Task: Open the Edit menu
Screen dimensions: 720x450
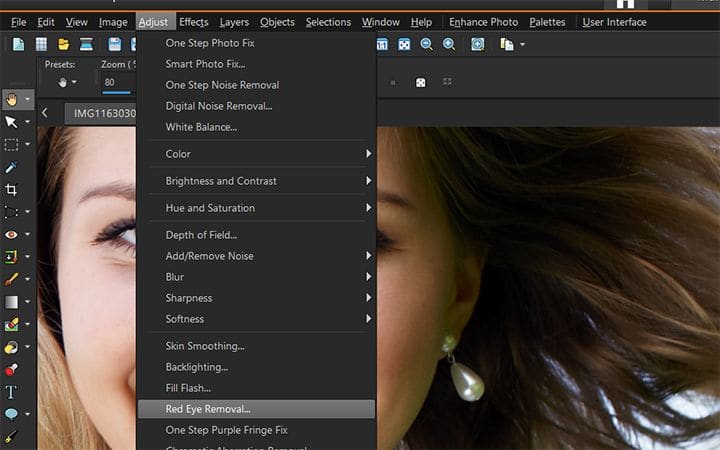Action: point(46,22)
